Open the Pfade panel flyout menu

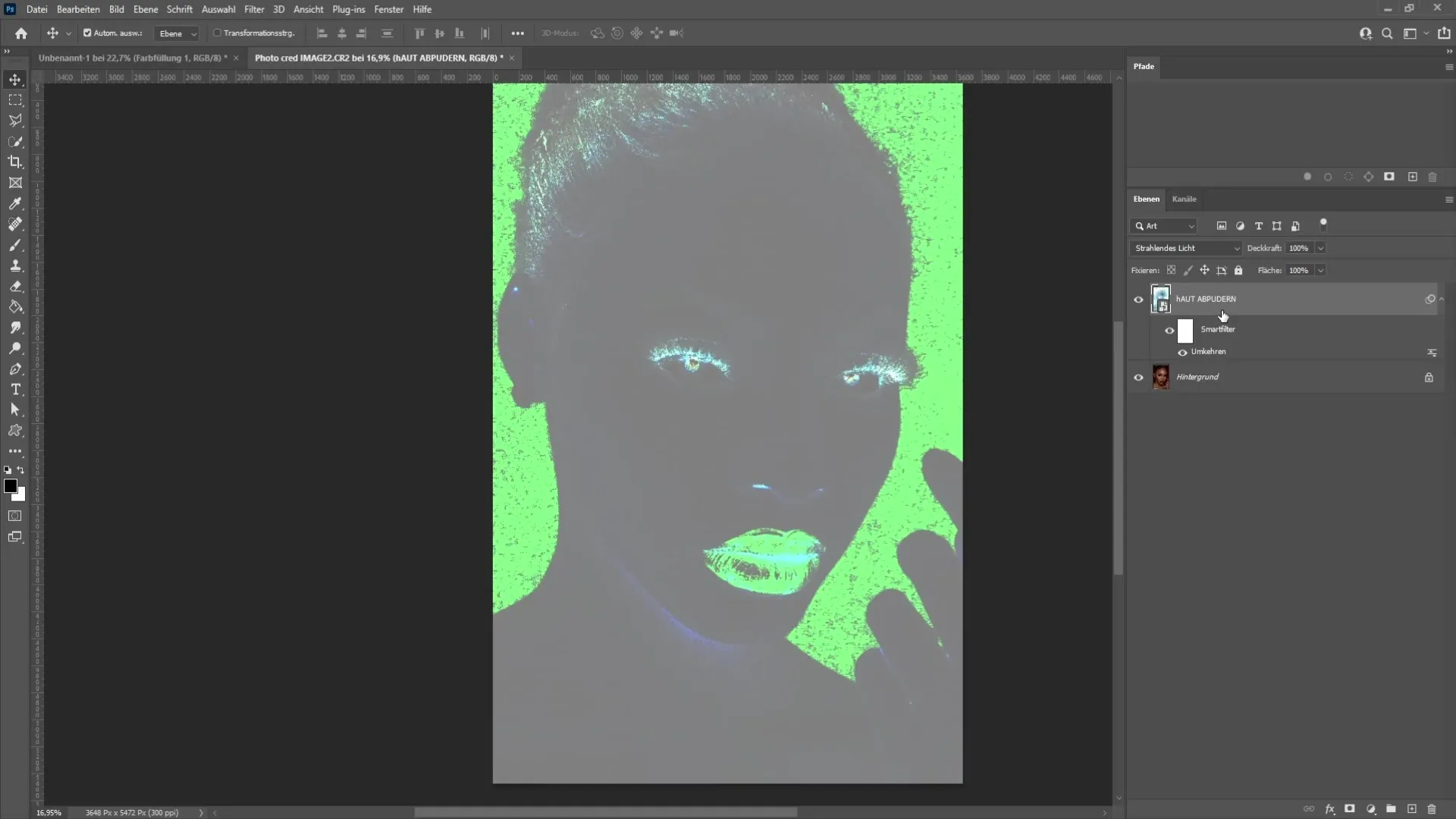(x=1449, y=67)
